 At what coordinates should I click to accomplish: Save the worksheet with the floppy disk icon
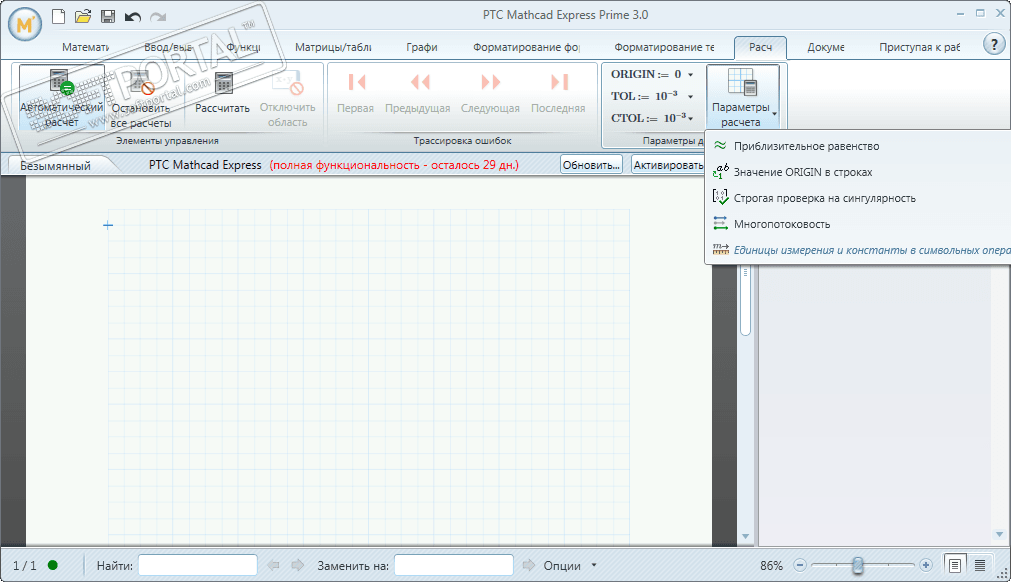coord(108,16)
